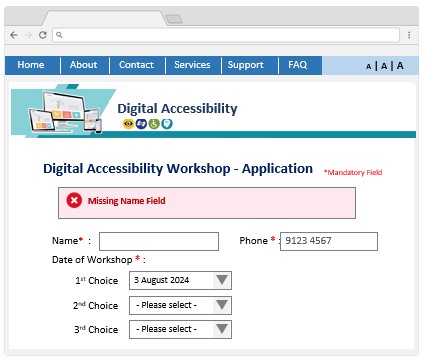The width and height of the screenshot is (426, 362).
Task: Click the browser forward arrow
Action: click(x=28, y=35)
